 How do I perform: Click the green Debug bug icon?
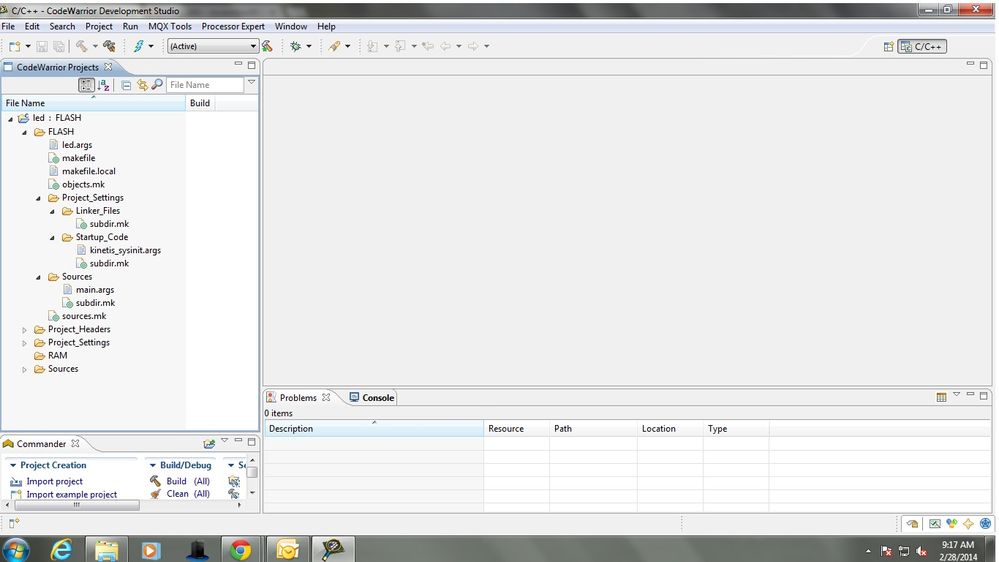click(296, 46)
